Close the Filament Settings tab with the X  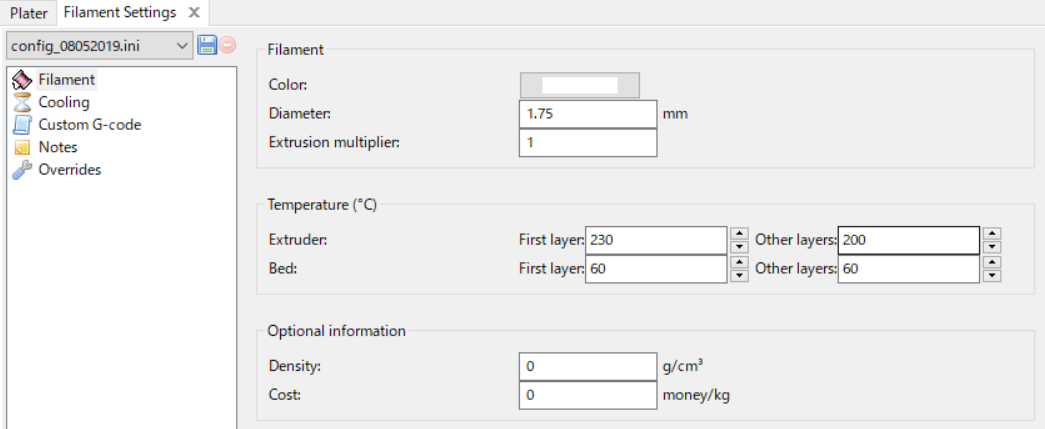point(193,12)
